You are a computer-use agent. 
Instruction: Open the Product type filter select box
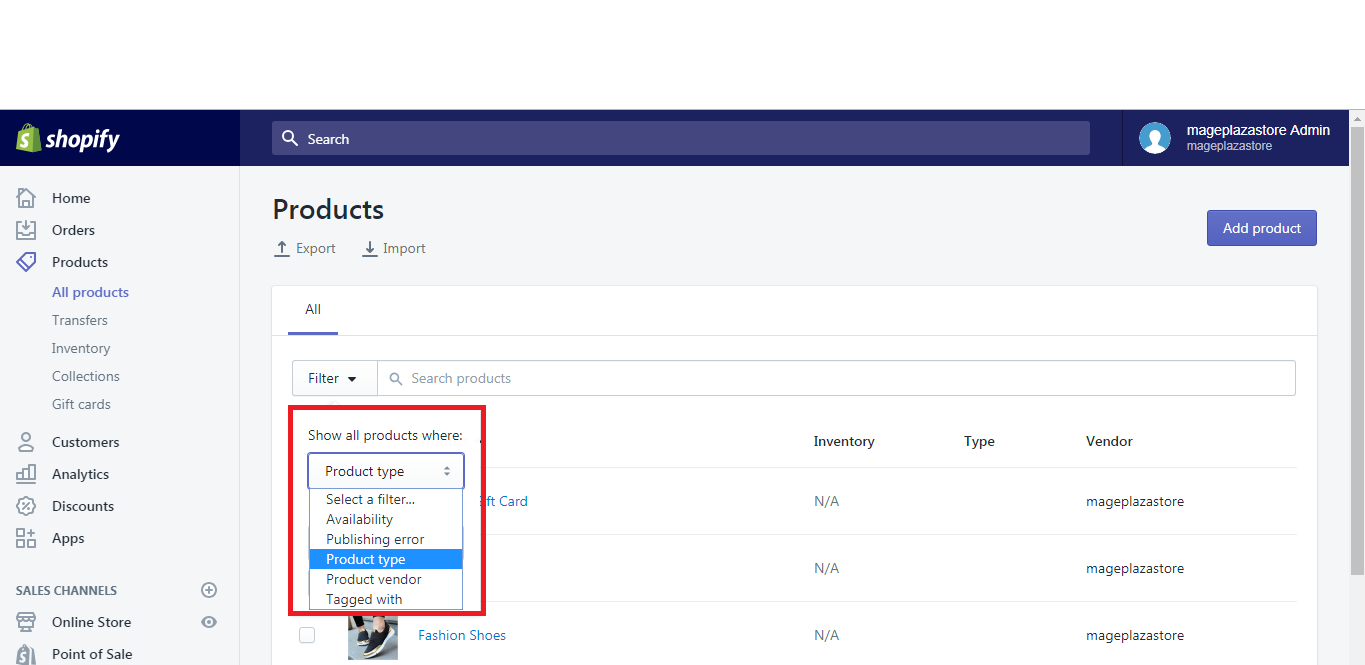click(386, 471)
